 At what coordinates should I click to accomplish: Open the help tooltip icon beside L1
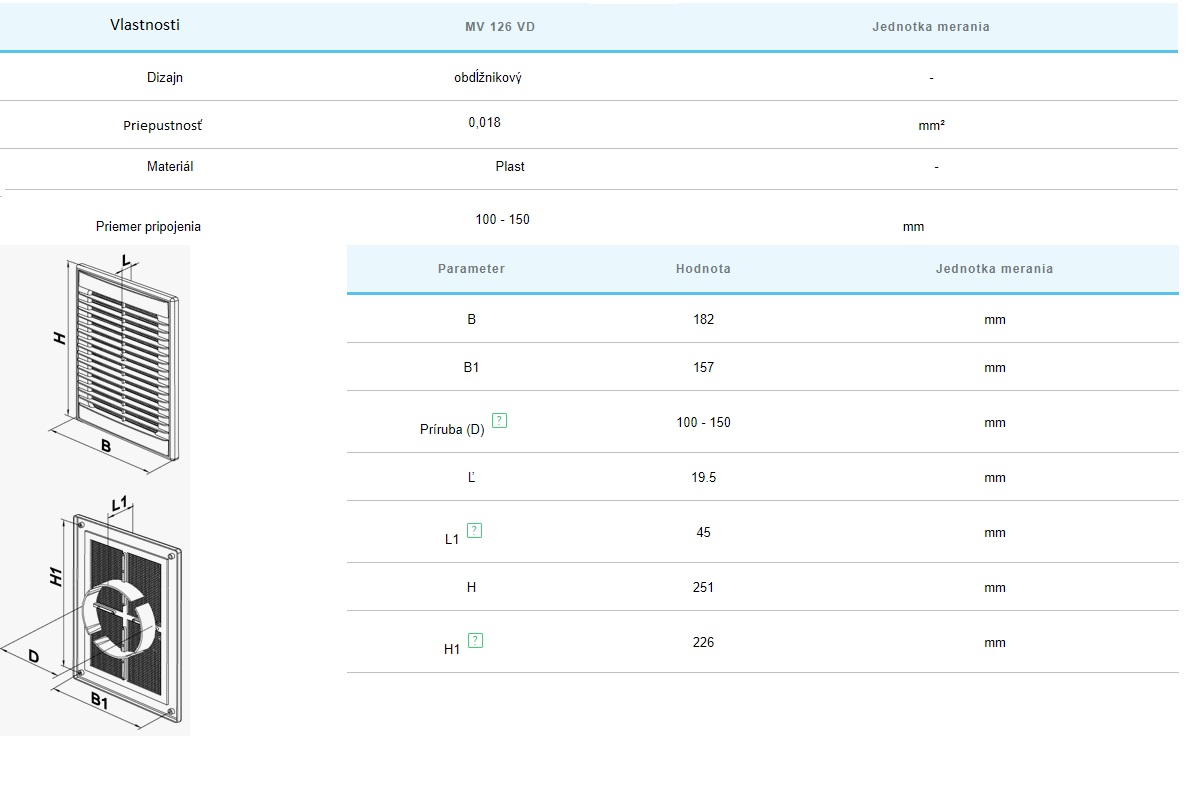click(474, 531)
